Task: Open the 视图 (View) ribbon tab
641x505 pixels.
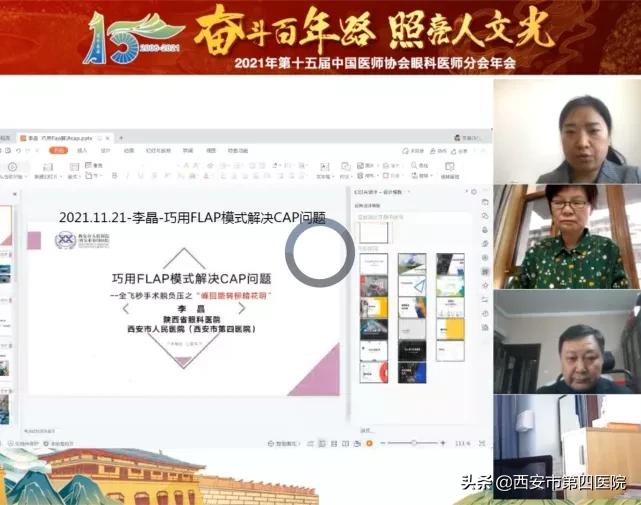Action: (x=211, y=150)
